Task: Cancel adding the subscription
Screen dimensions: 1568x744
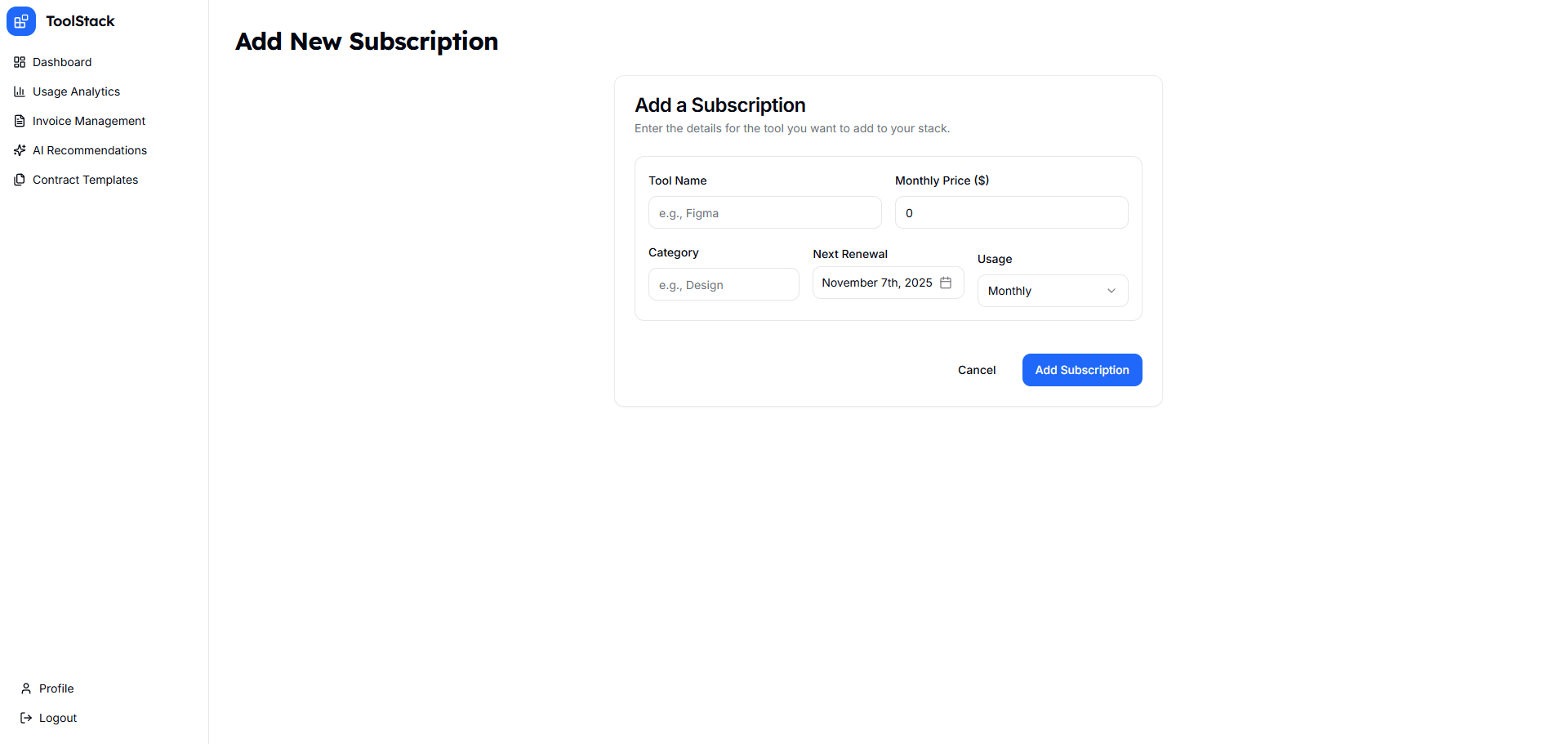Action: [976, 370]
